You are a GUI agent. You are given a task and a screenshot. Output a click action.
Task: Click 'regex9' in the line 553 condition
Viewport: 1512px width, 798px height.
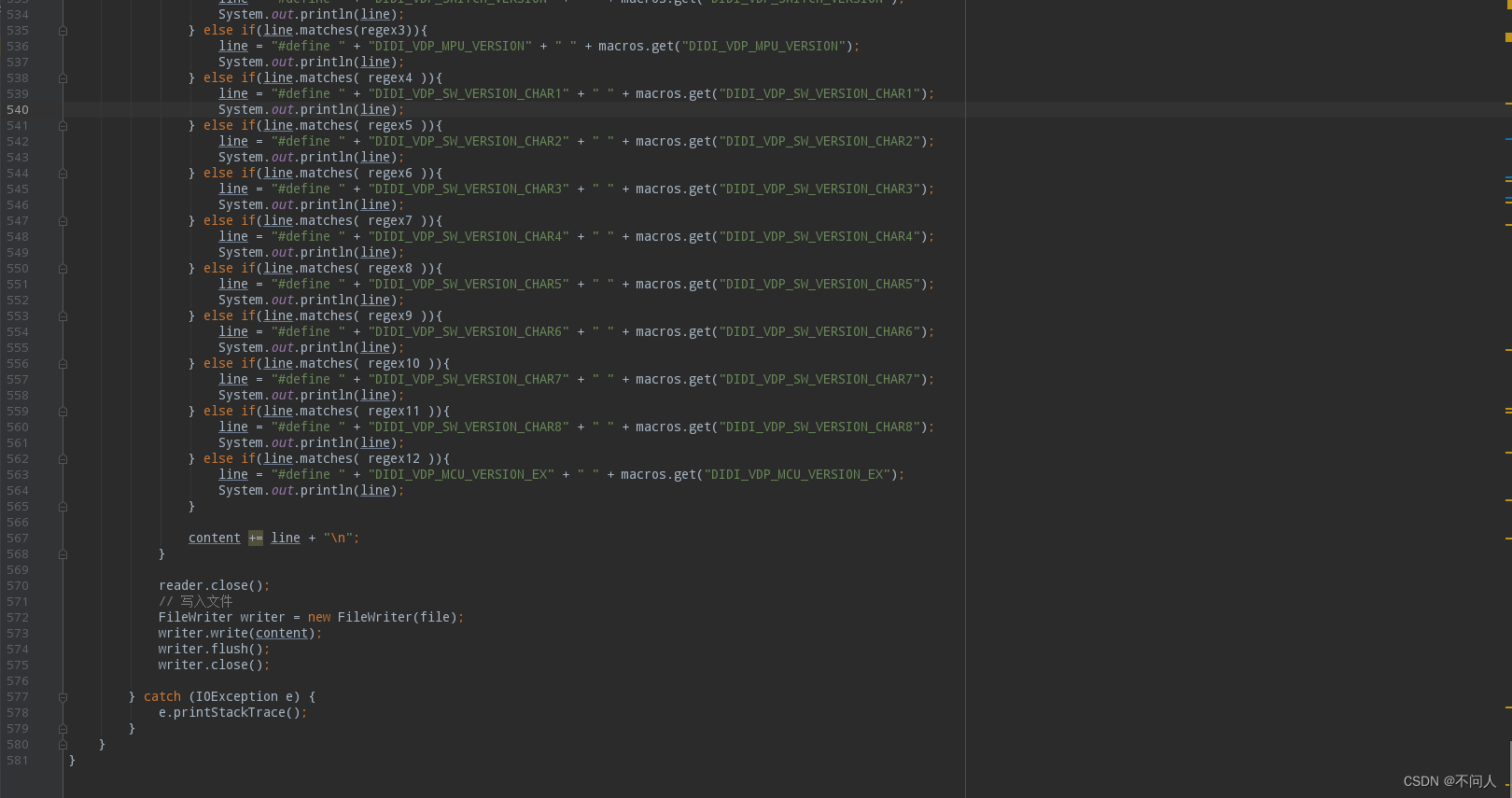tap(390, 316)
